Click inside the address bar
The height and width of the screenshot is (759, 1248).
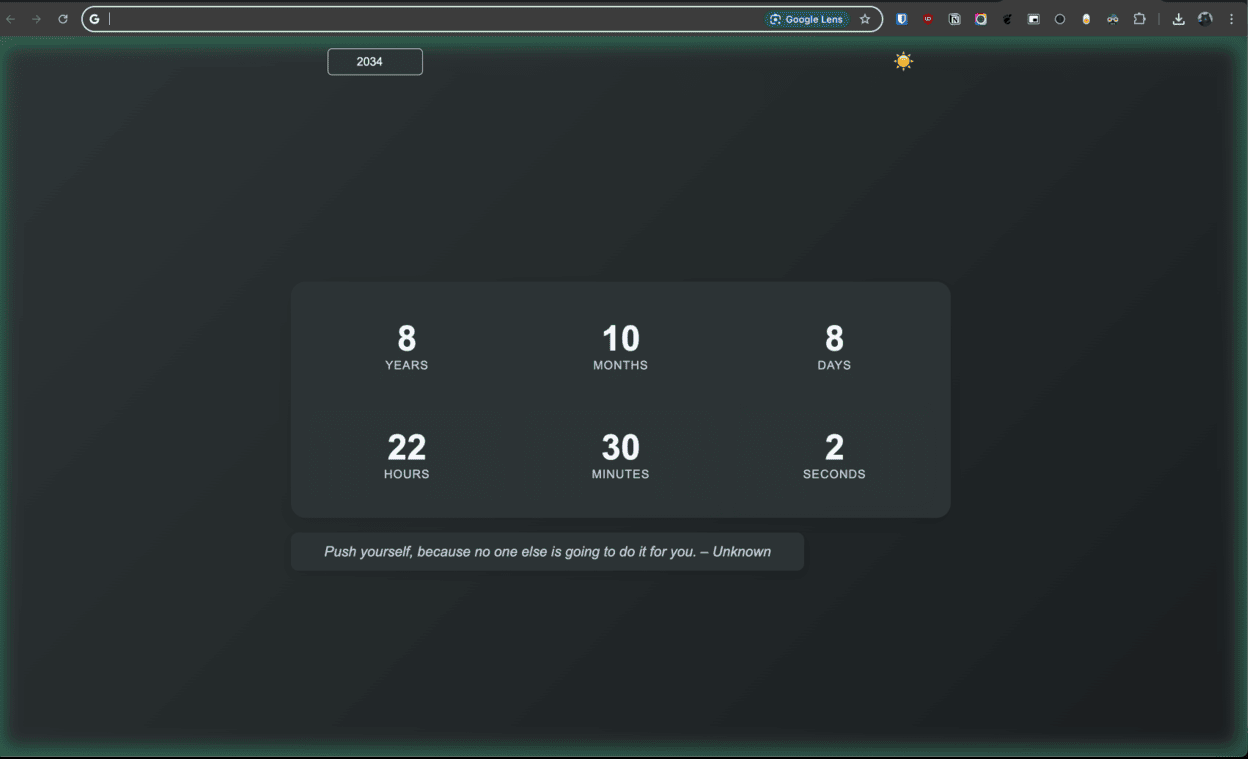tap(400, 18)
